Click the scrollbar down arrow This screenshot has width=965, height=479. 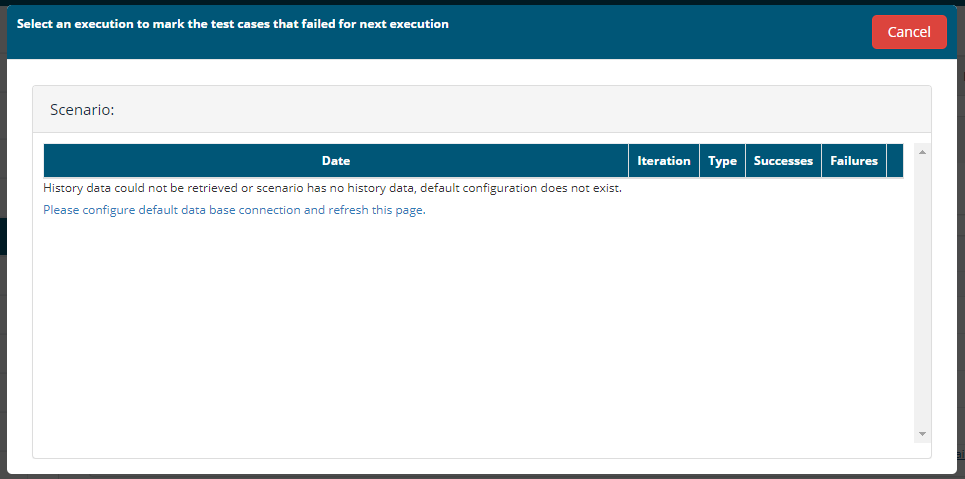point(922,434)
